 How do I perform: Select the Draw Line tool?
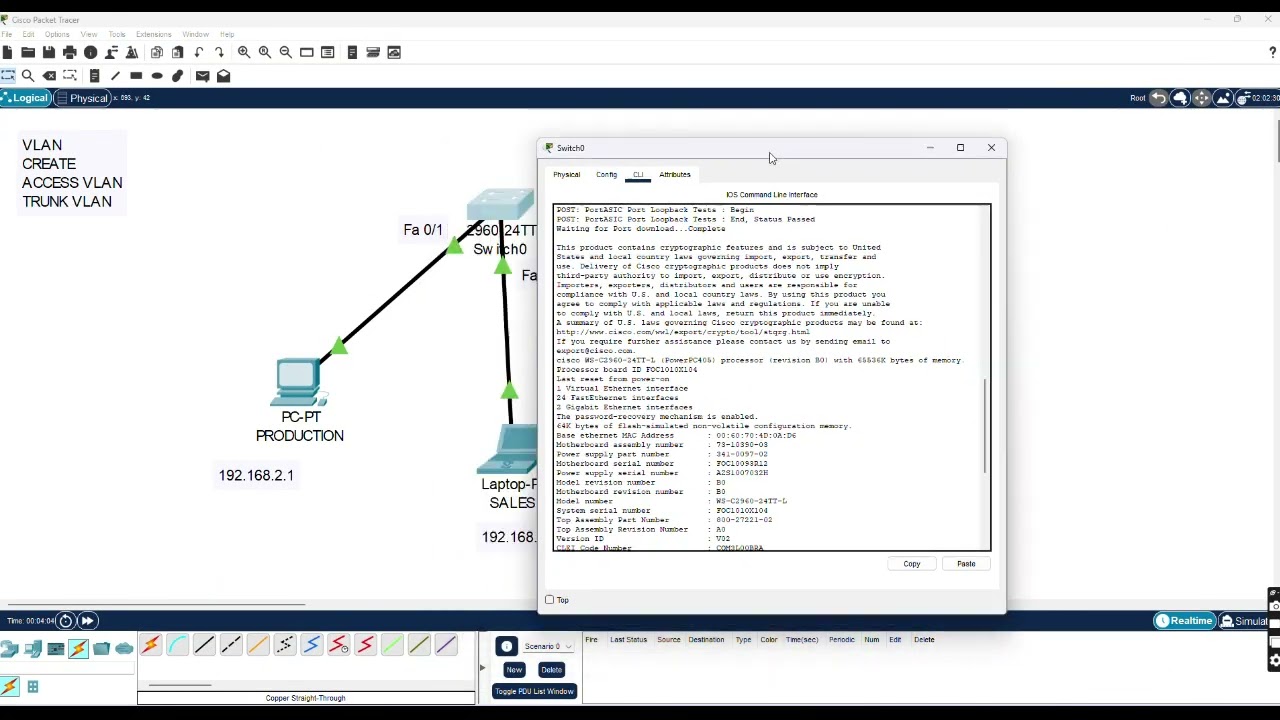click(115, 75)
